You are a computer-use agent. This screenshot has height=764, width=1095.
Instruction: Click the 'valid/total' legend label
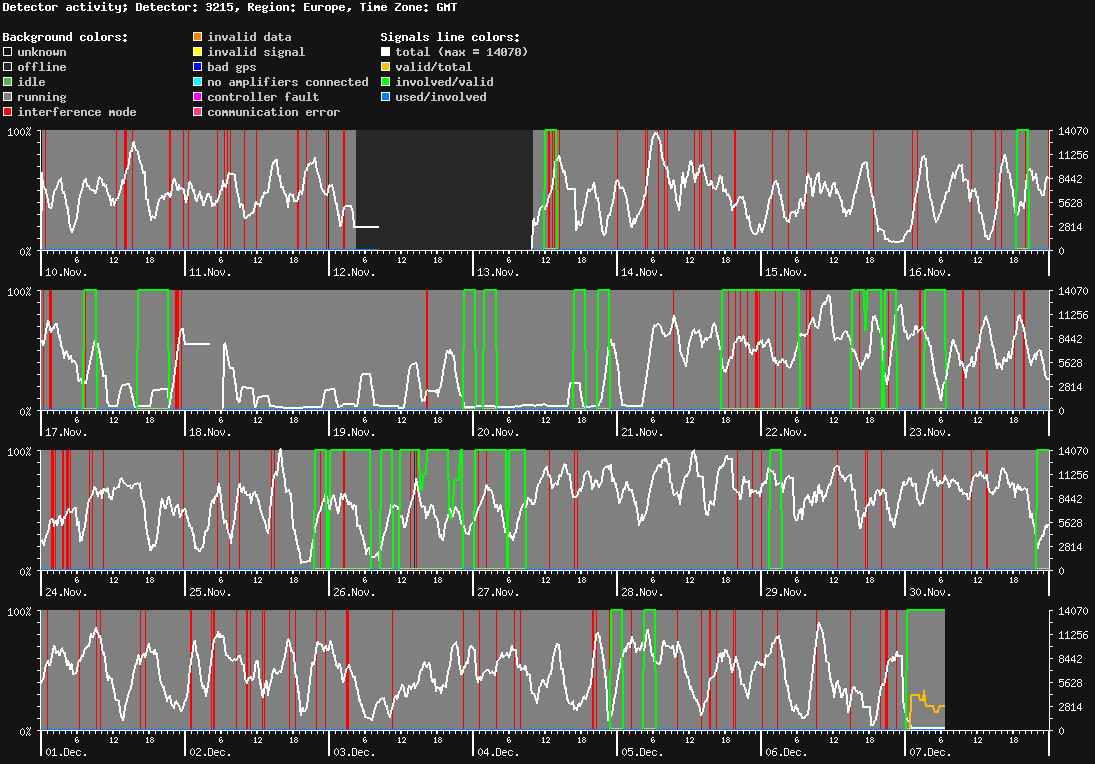click(x=433, y=67)
